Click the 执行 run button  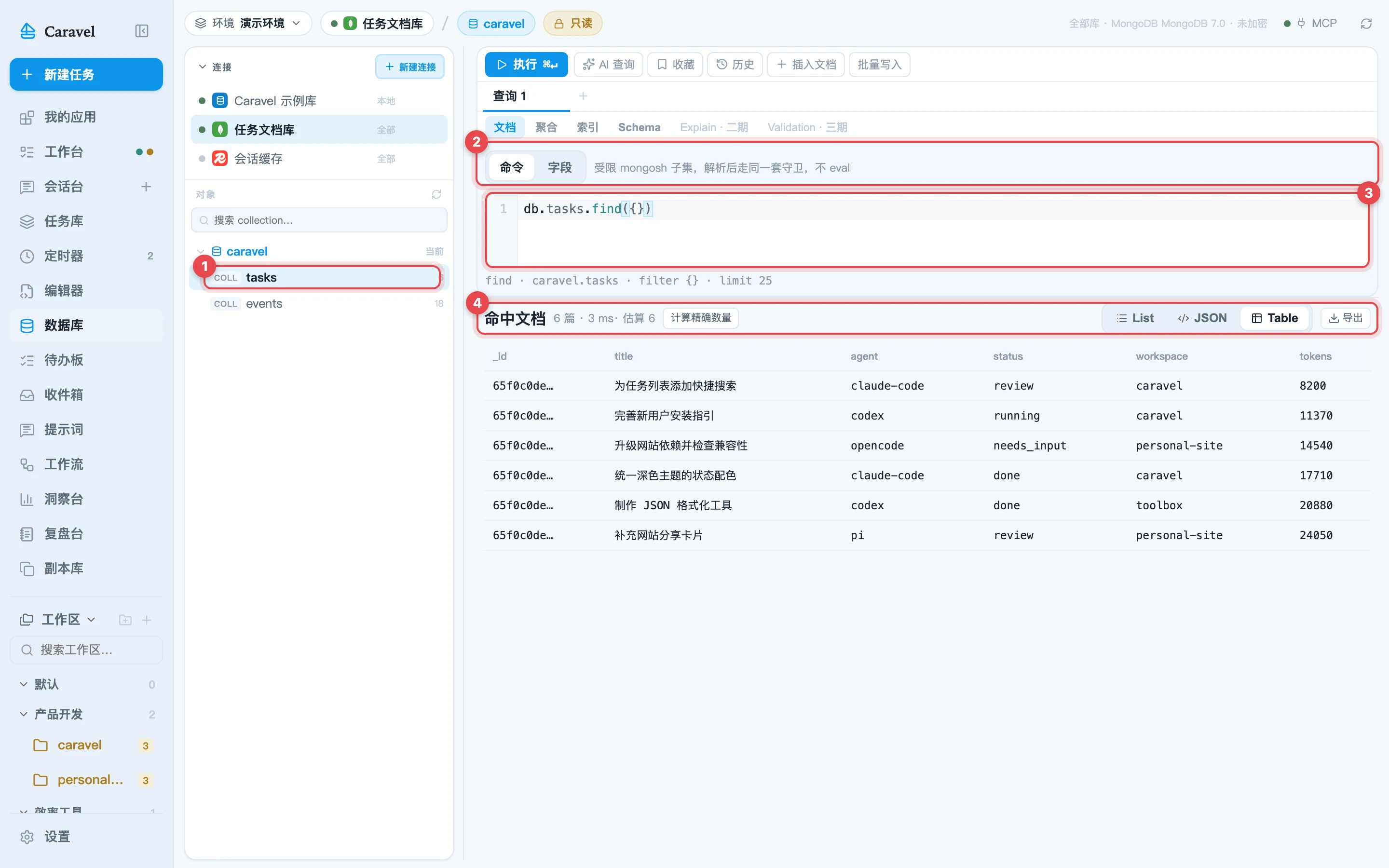[526, 64]
